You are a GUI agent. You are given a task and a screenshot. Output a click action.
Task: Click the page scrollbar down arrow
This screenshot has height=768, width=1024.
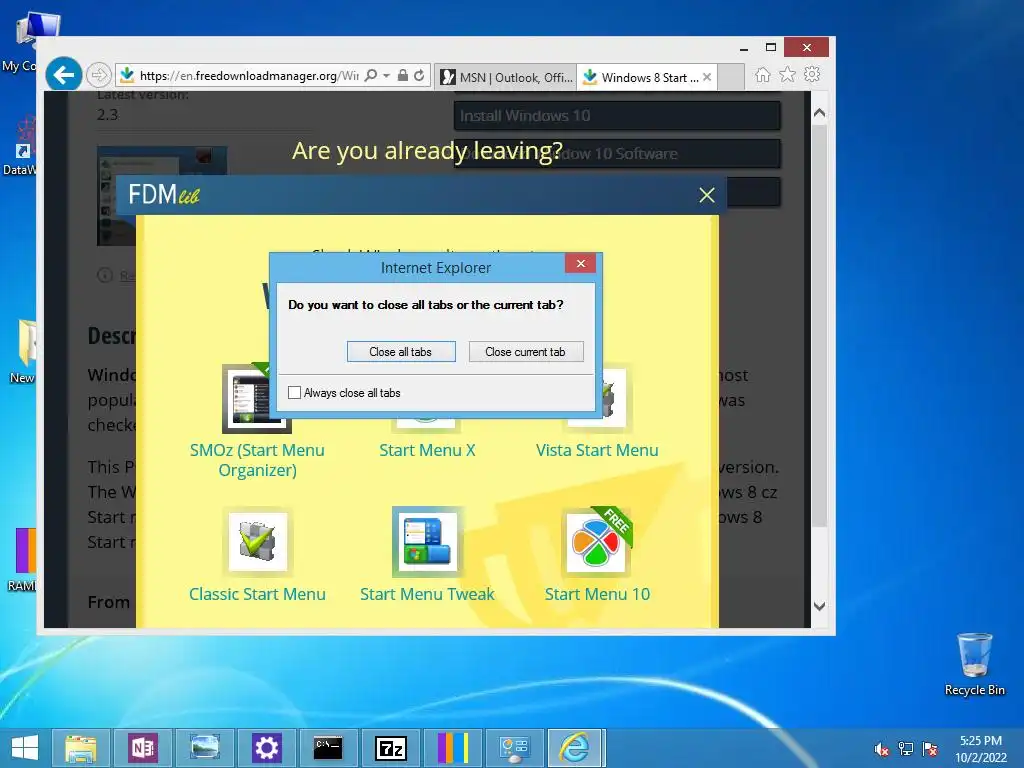[820, 606]
